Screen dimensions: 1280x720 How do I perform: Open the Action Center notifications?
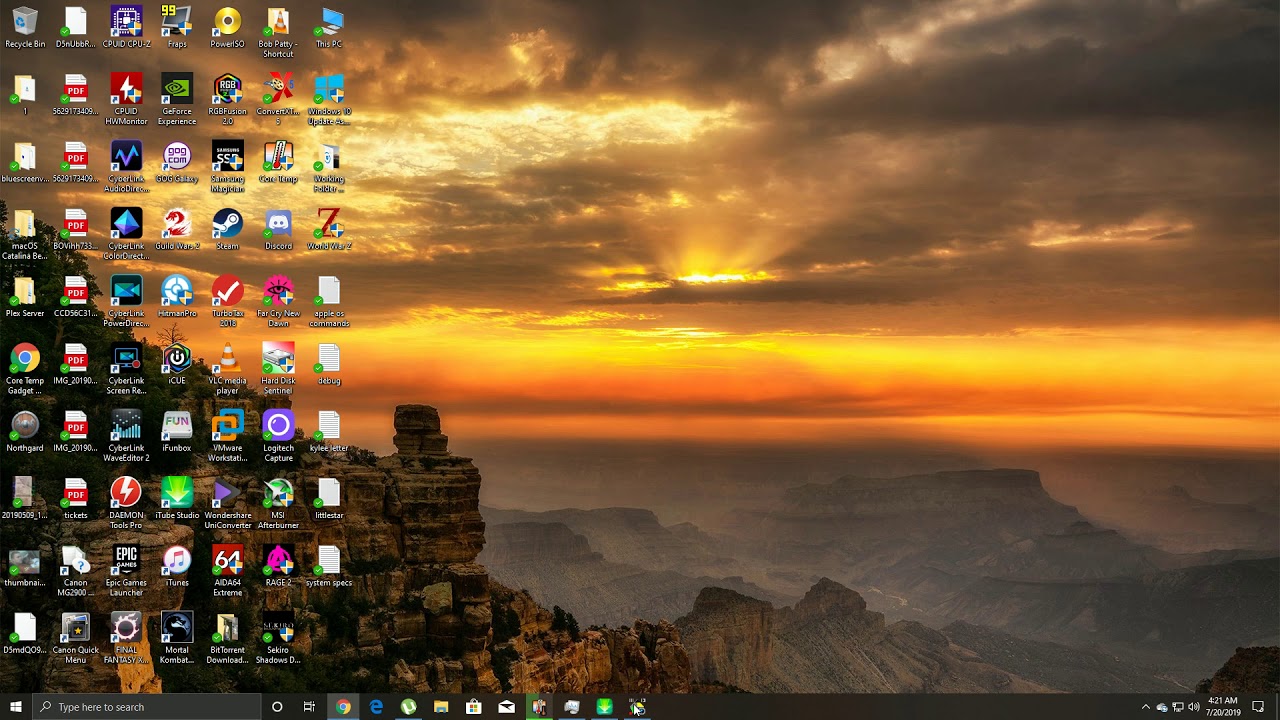tap(1258, 707)
